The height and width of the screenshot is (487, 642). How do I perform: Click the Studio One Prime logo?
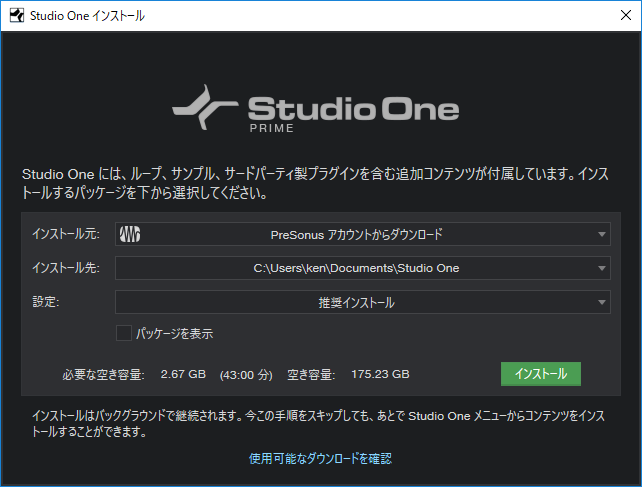316,109
